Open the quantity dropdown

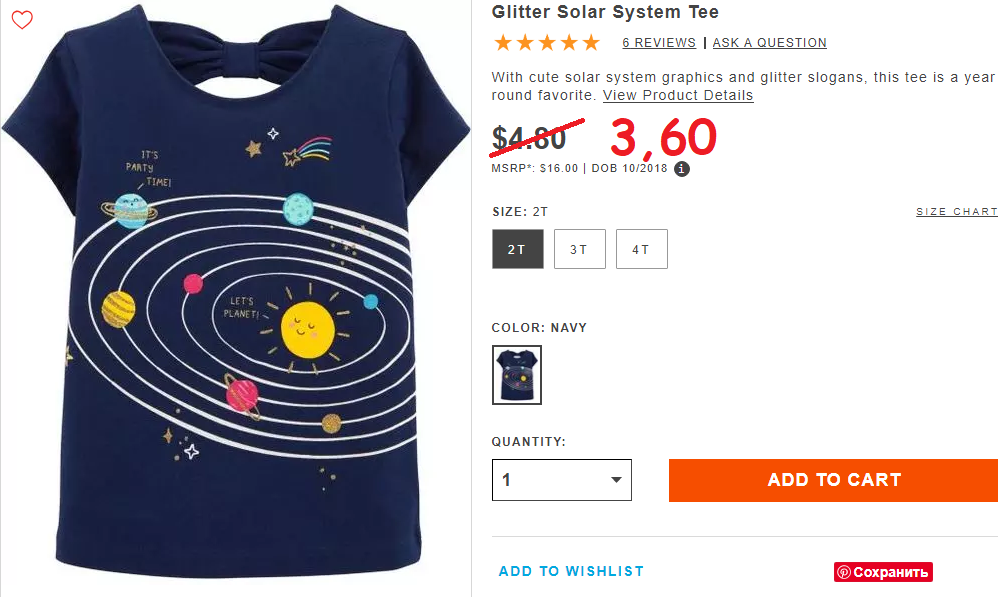tap(561, 480)
